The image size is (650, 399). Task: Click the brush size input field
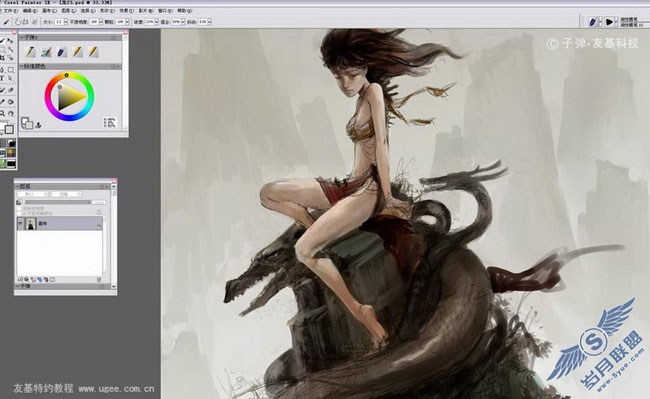59,22
